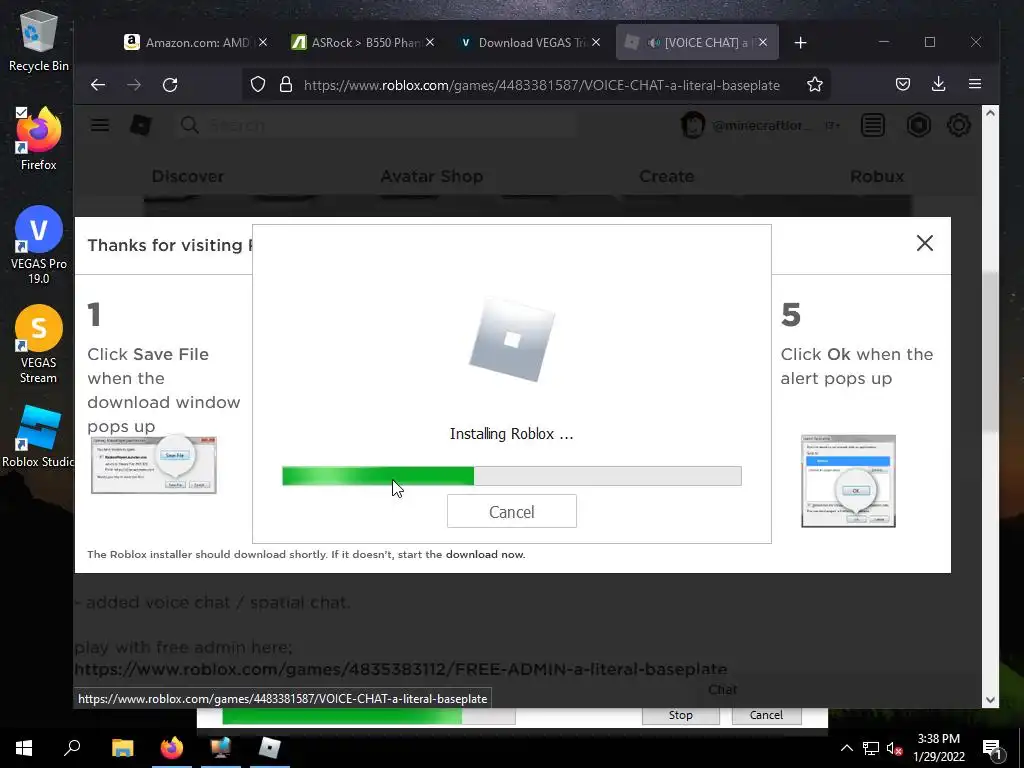Open VEGAS Pro 19.0 desktop shortcut
This screenshot has width=1024, height=768.
(38, 245)
